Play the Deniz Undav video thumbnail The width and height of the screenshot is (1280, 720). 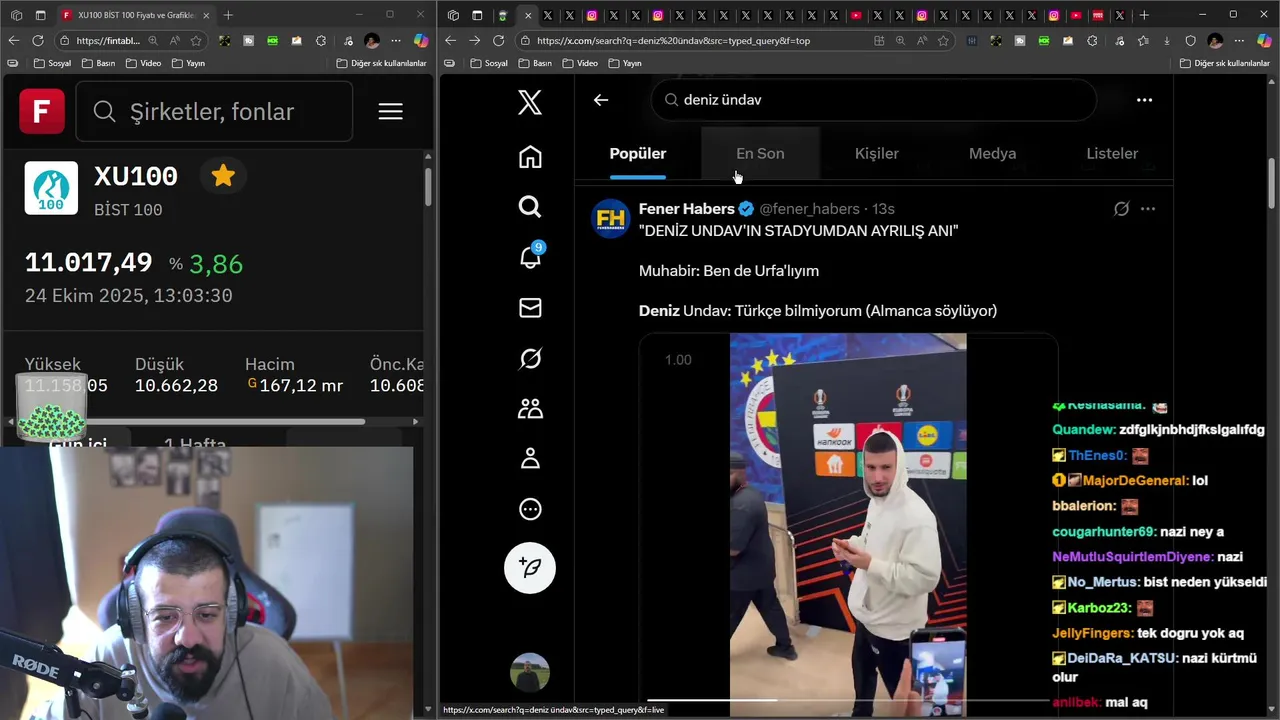click(x=848, y=525)
